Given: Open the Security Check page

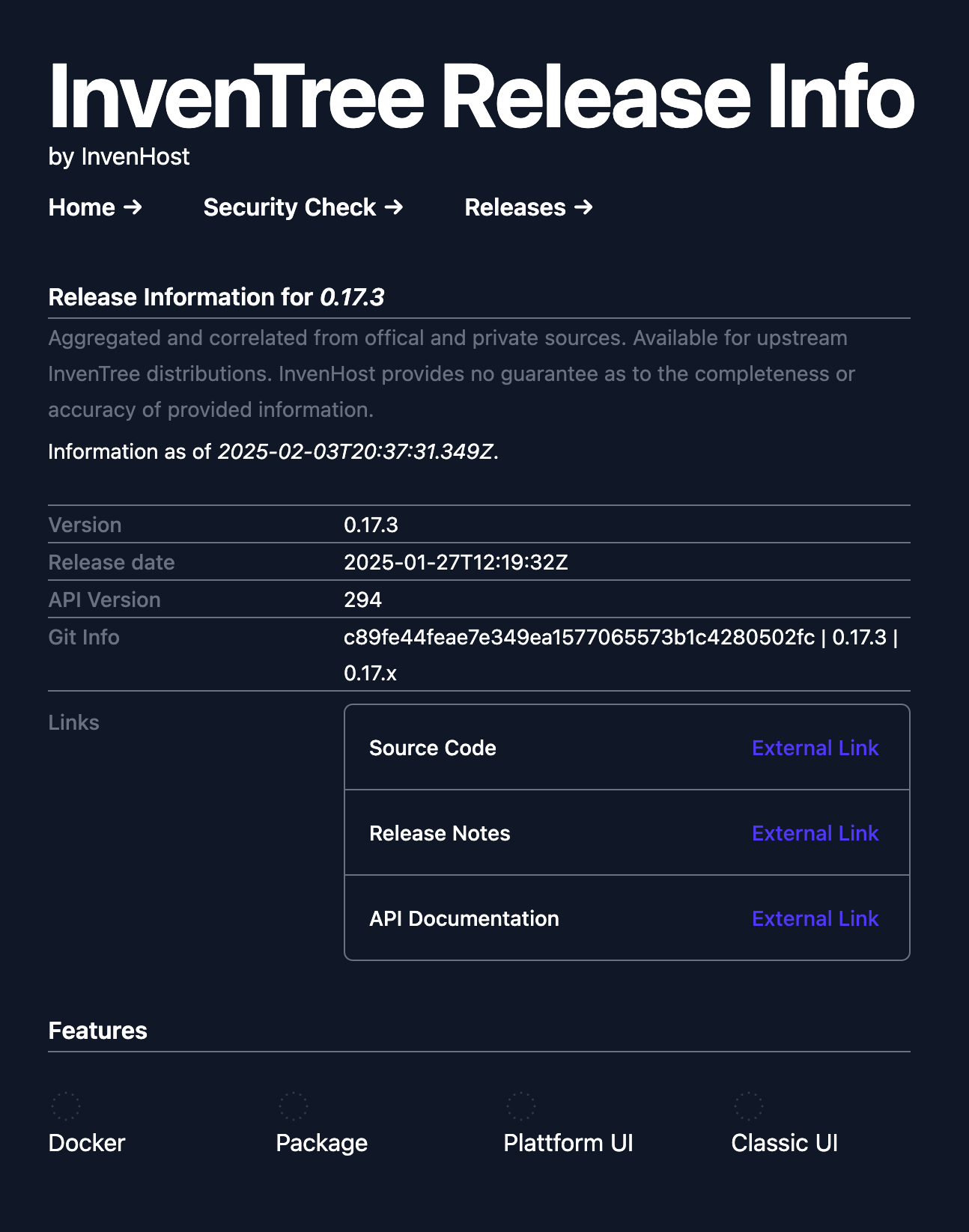Looking at the screenshot, I should (290, 207).
